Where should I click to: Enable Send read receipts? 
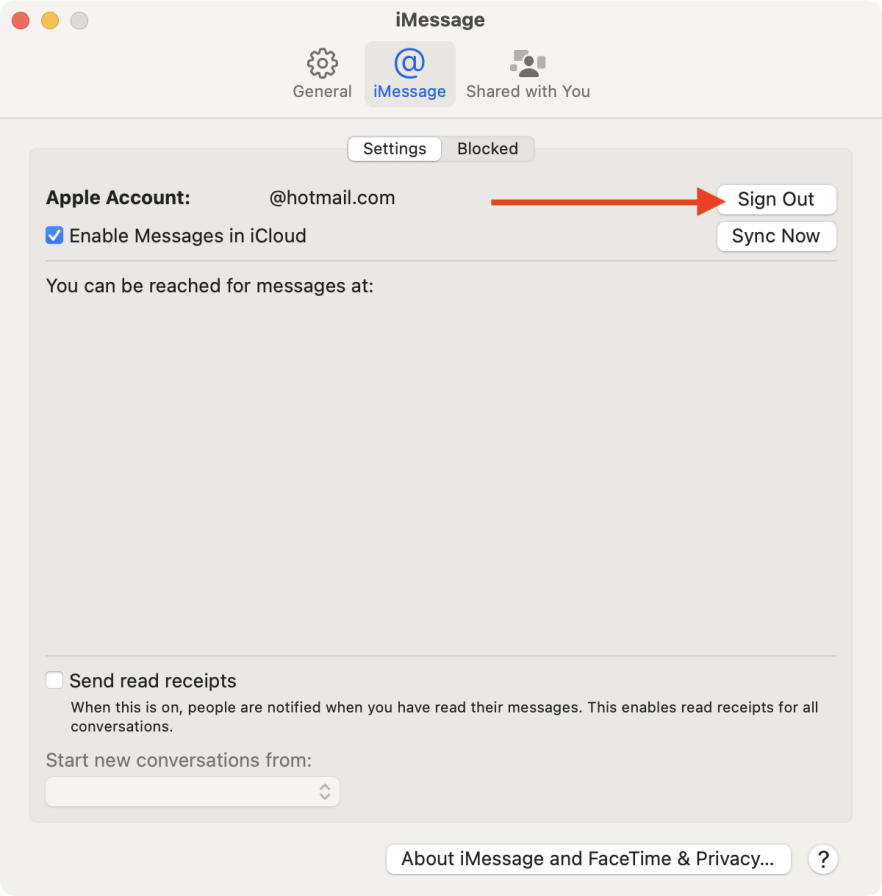coord(54,680)
